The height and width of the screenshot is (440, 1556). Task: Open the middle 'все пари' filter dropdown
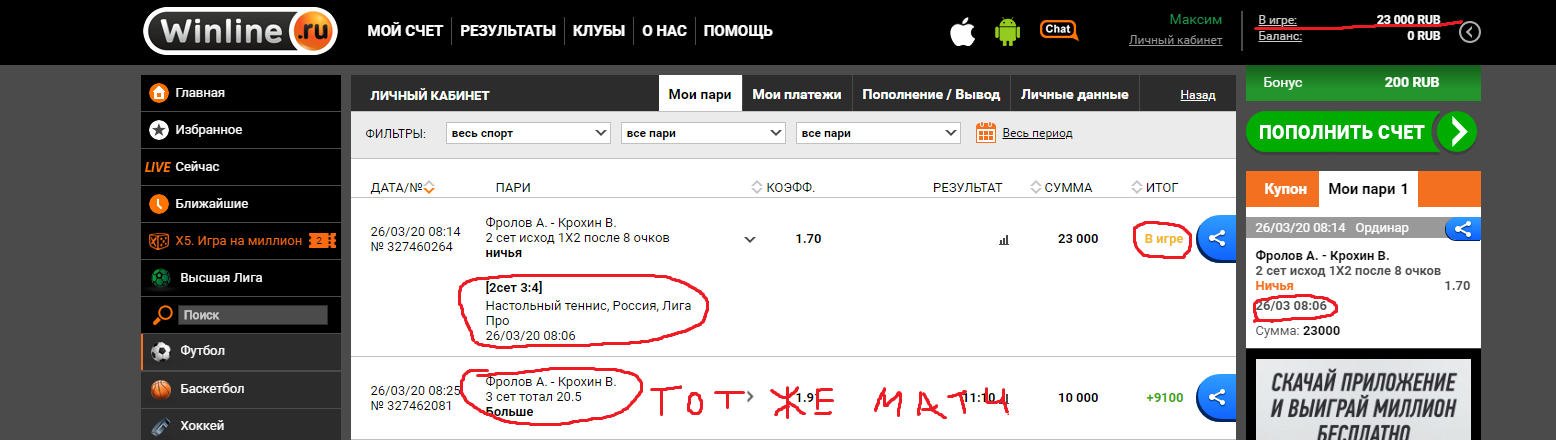pos(703,133)
